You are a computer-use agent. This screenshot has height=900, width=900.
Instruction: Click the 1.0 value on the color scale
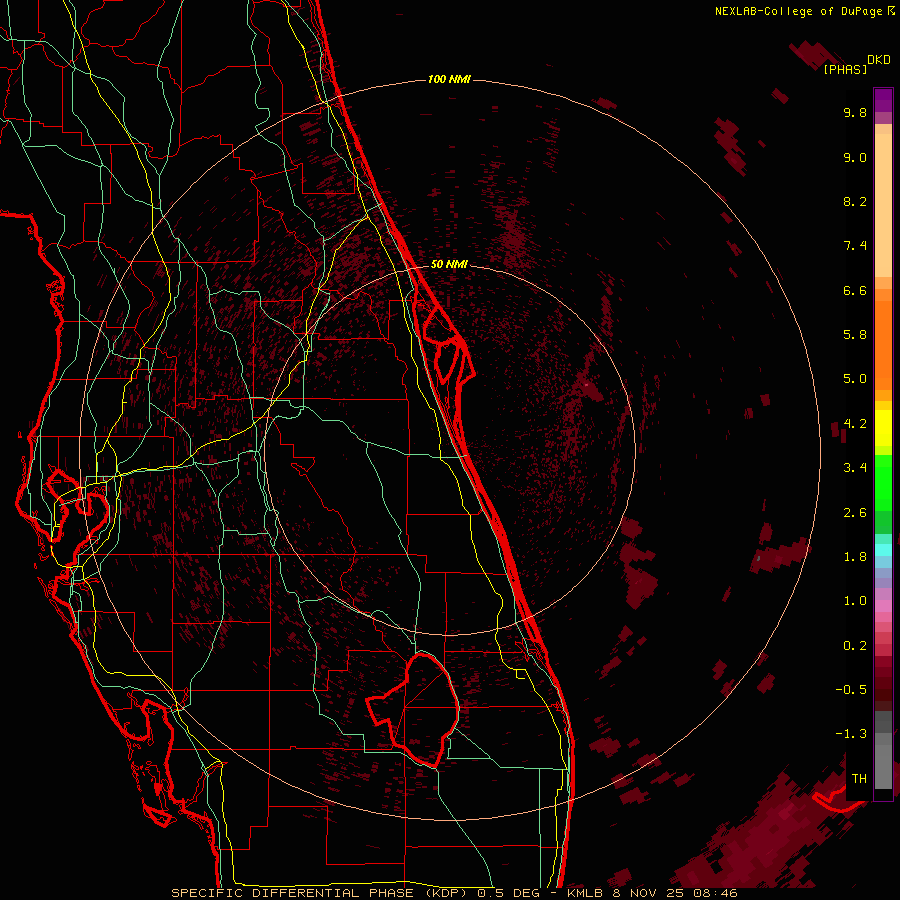[855, 601]
